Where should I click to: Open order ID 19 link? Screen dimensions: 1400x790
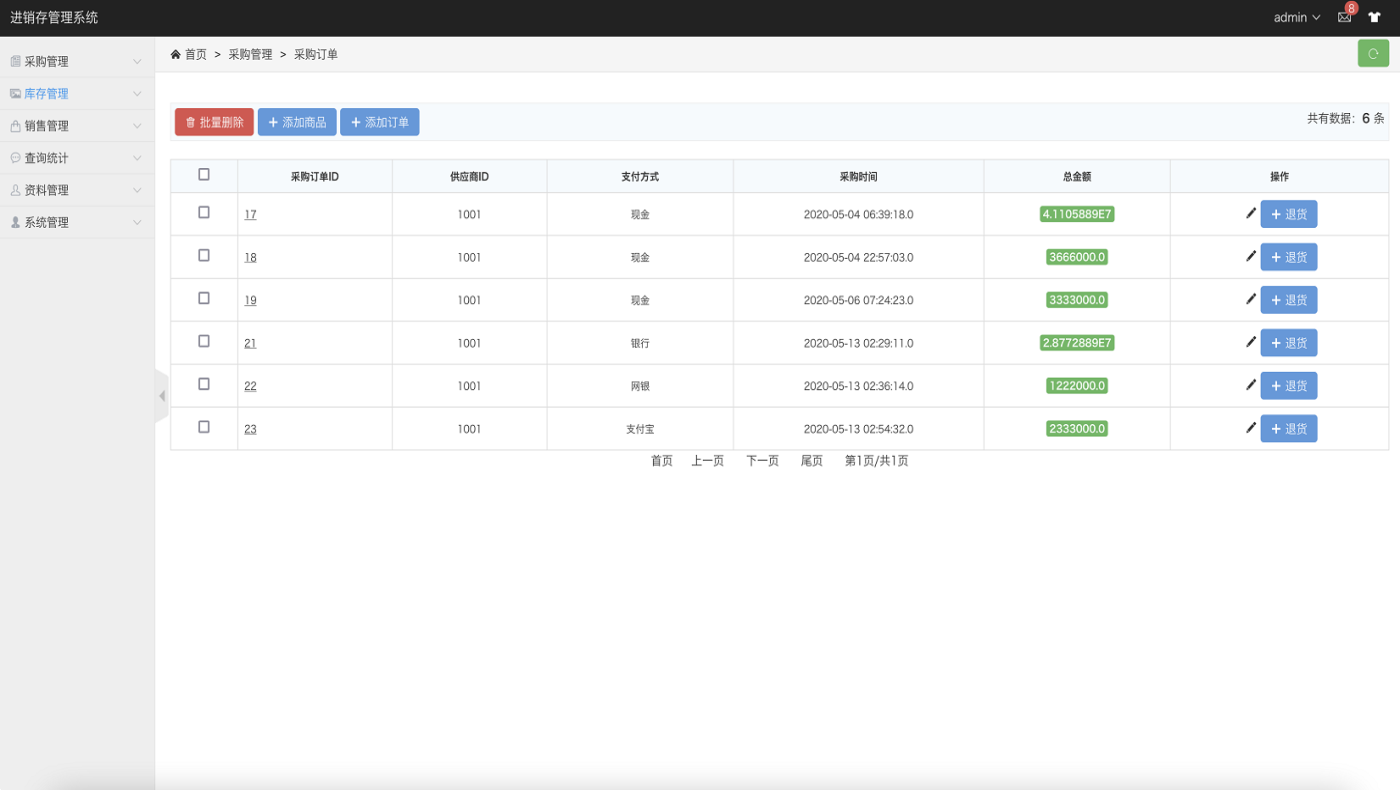(x=250, y=300)
